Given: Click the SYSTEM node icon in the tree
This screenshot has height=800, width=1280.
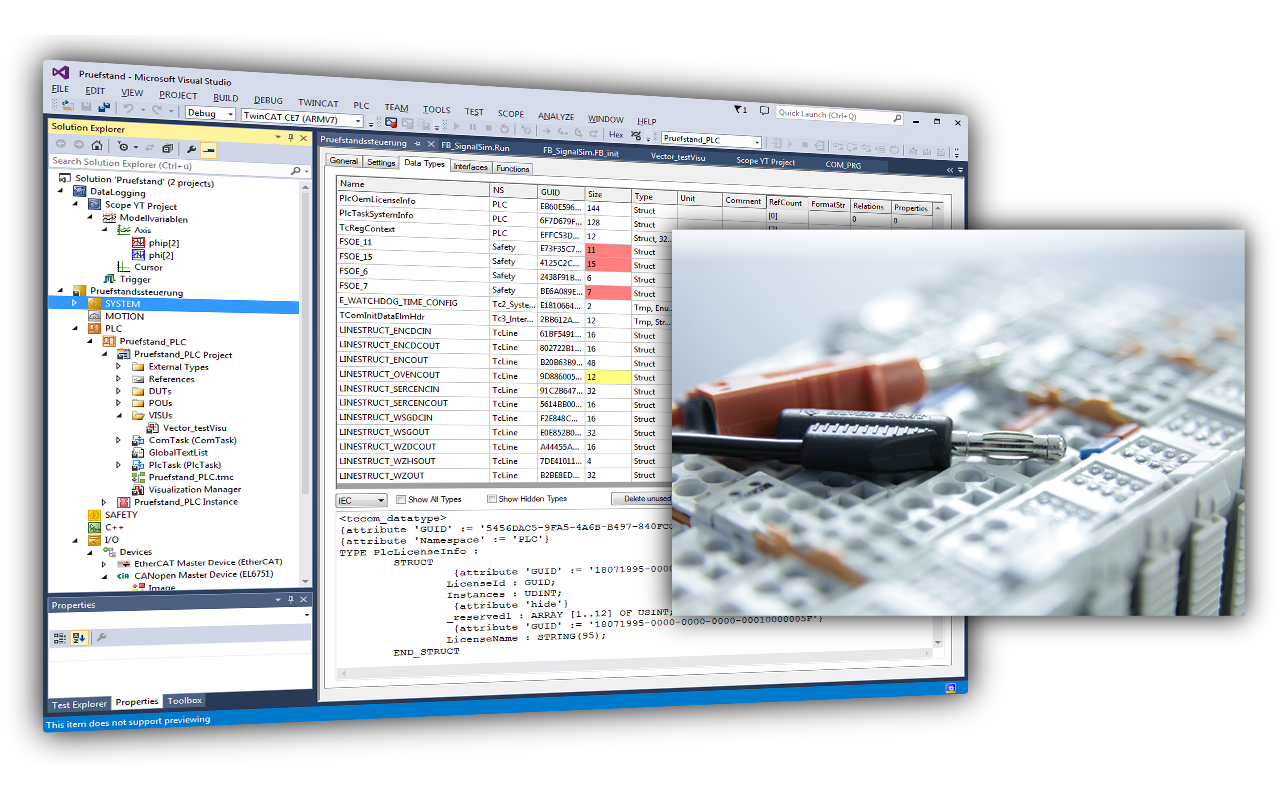Looking at the screenshot, I should (x=94, y=304).
